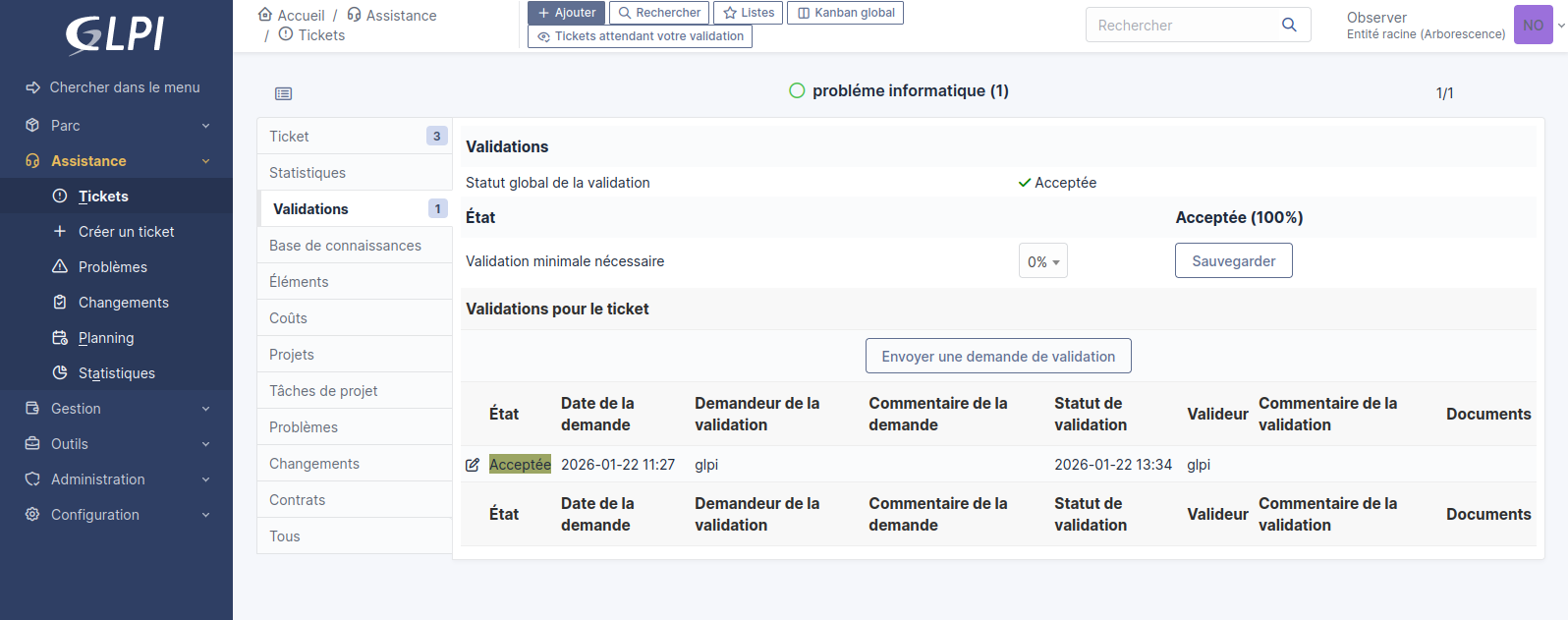Image resolution: width=1568 pixels, height=620 pixels.
Task: Click the Parc cube icon
Action: coord(32,126)
